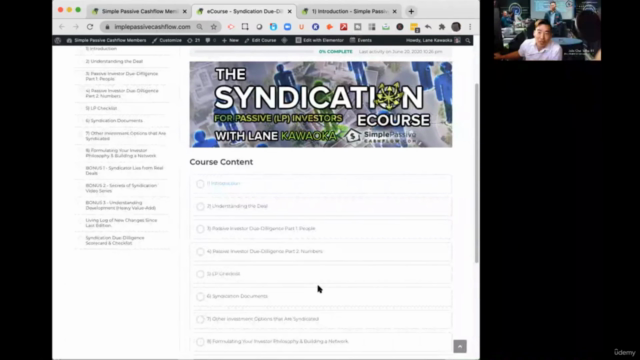Viewport: 640px width, 360px height.
Task: Mark lesson 8) Formulating Investor Philosophy circle
Action: point(200,342)
